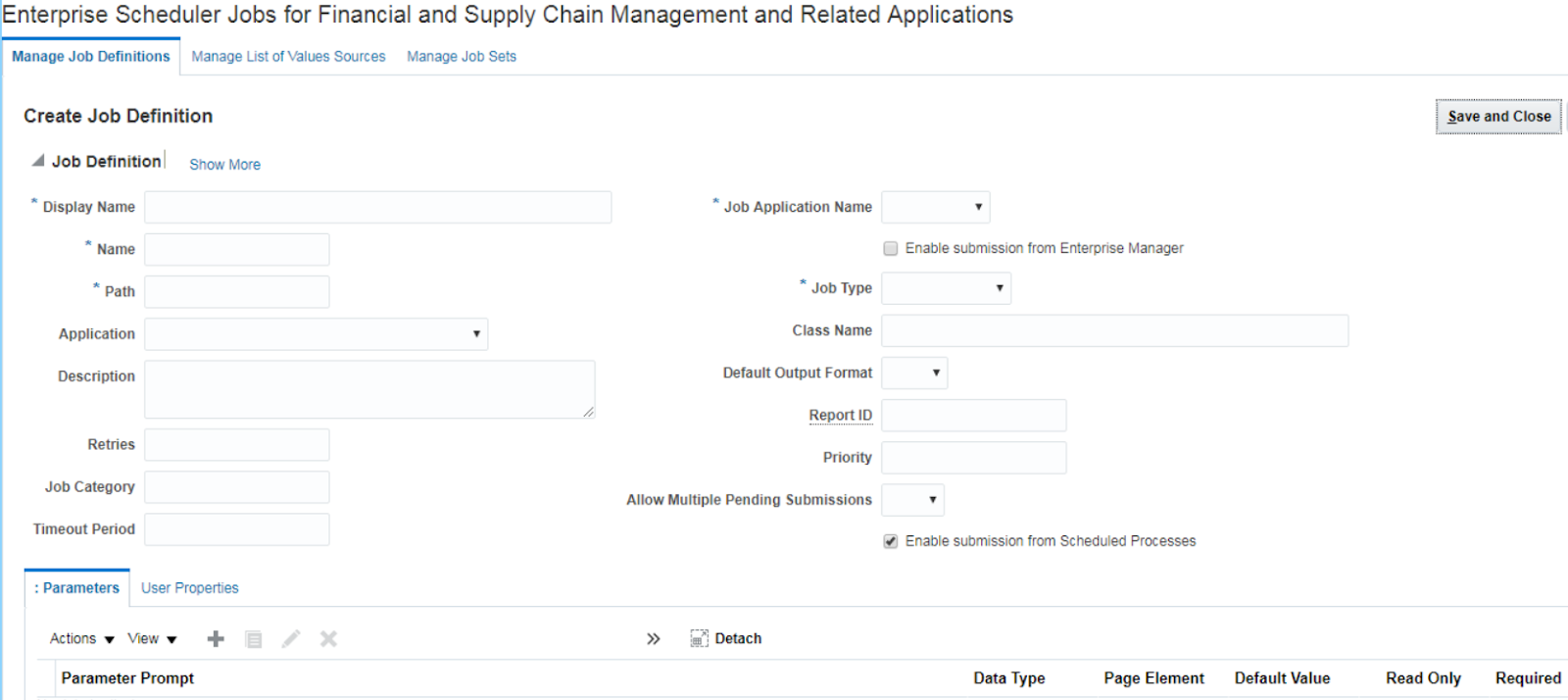Collapse the Job Definition section triangle
1568x700 pixels.
click(38, 161)
